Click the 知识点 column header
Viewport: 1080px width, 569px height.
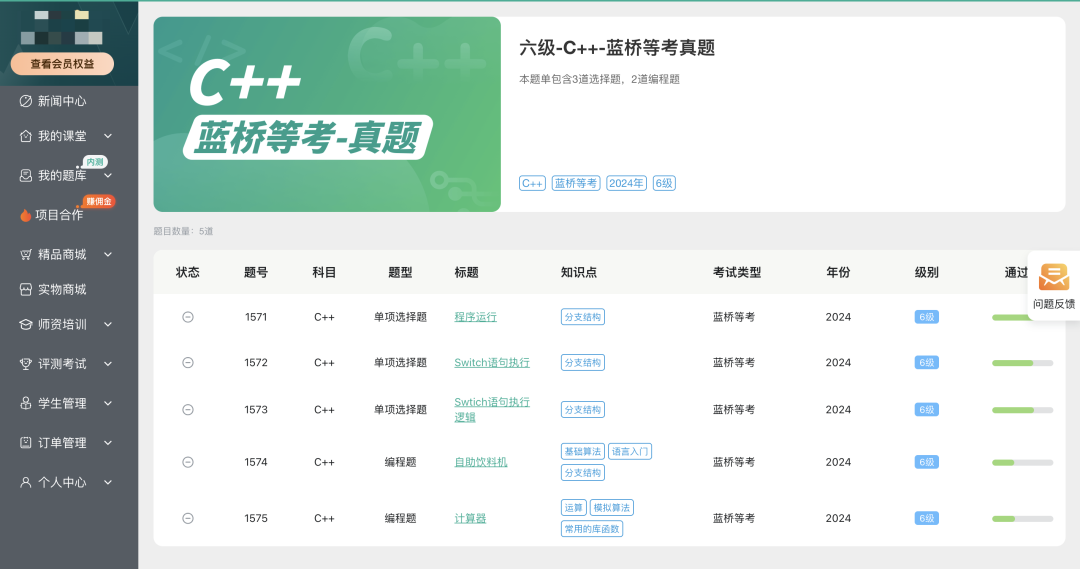(x=579, y=273)
